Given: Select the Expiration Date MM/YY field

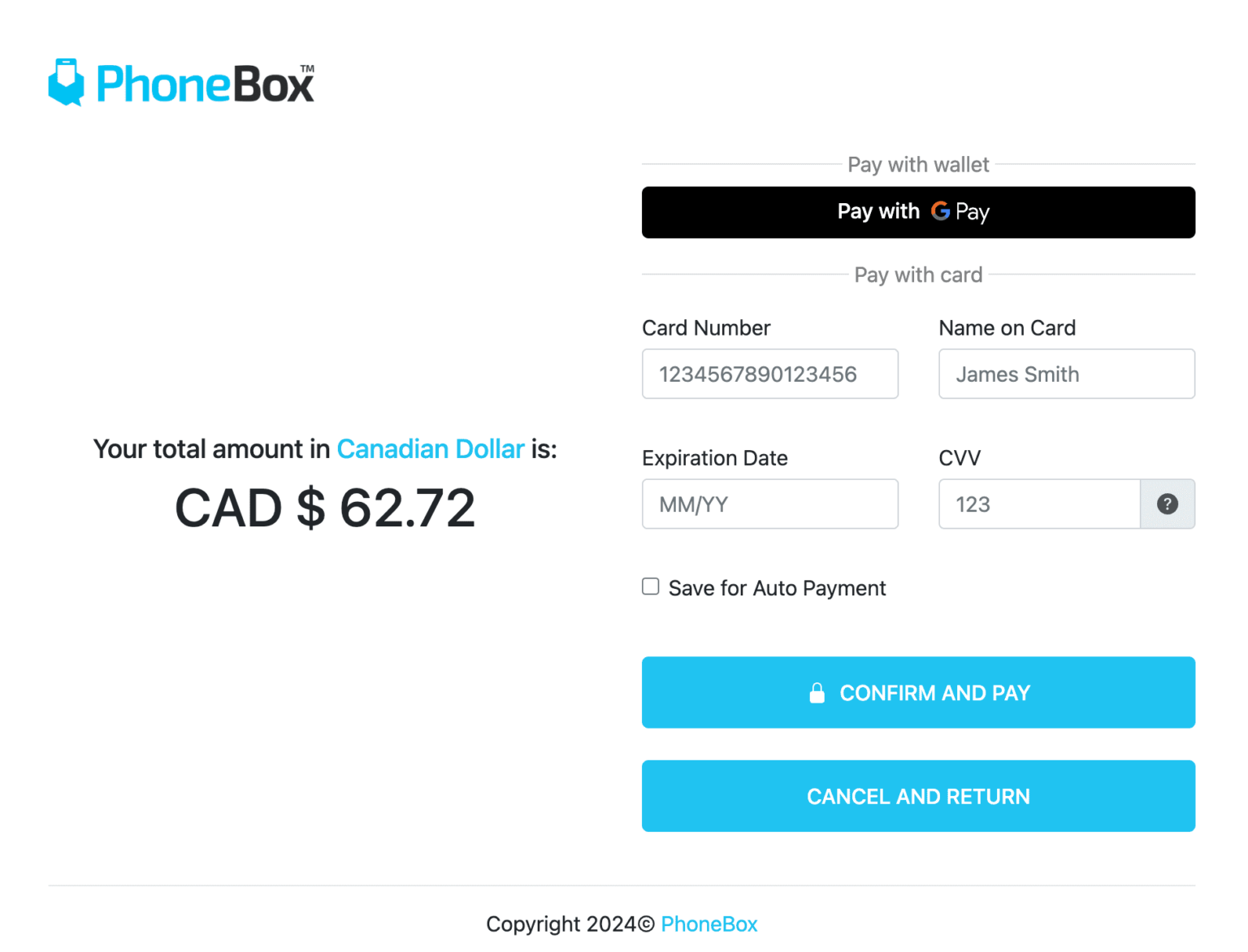Looking at the screenshot, I should point(769,504).
